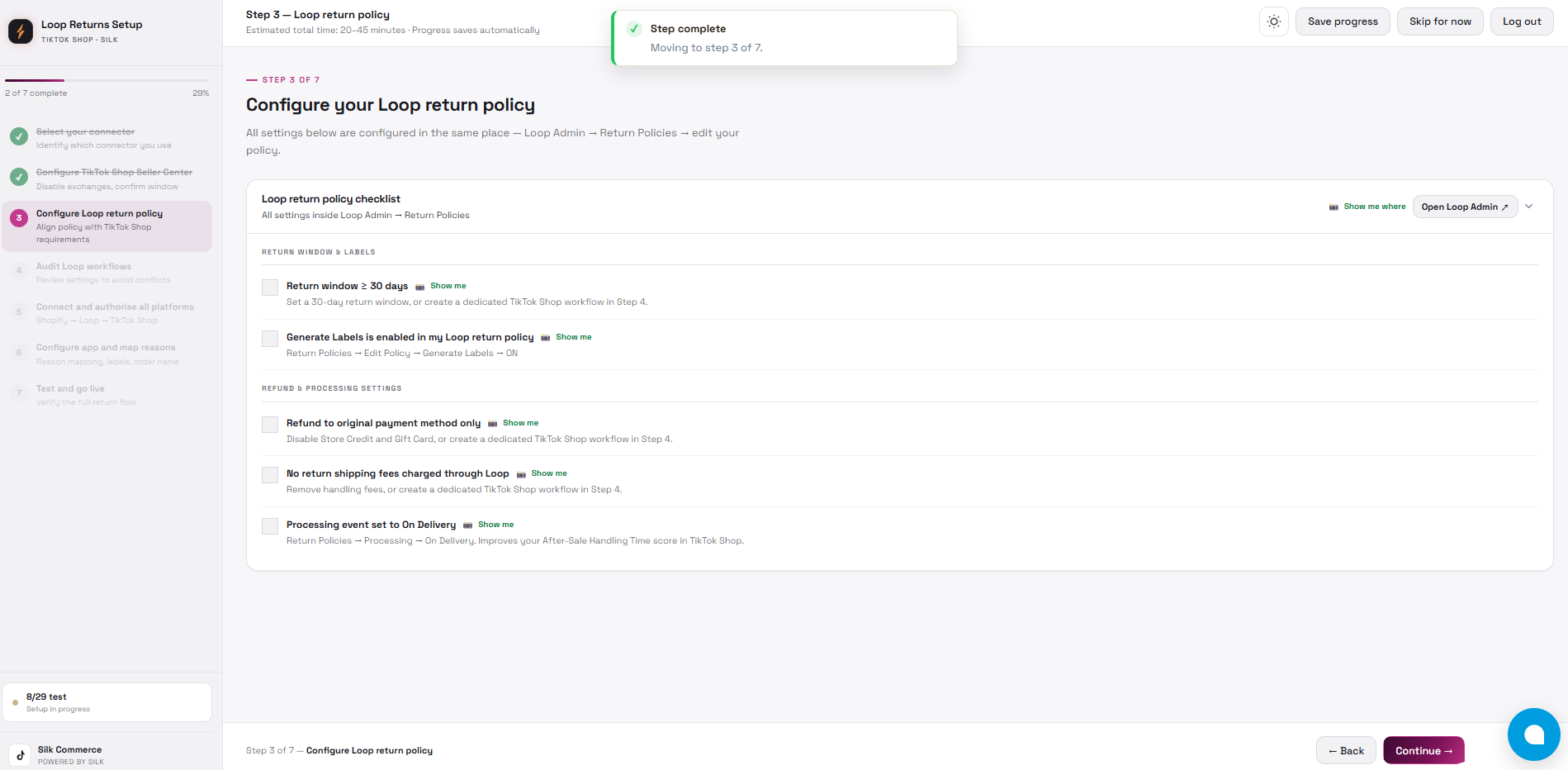
Task: Click green checkmark for Select your connector
Action: [x=19, y=136]
